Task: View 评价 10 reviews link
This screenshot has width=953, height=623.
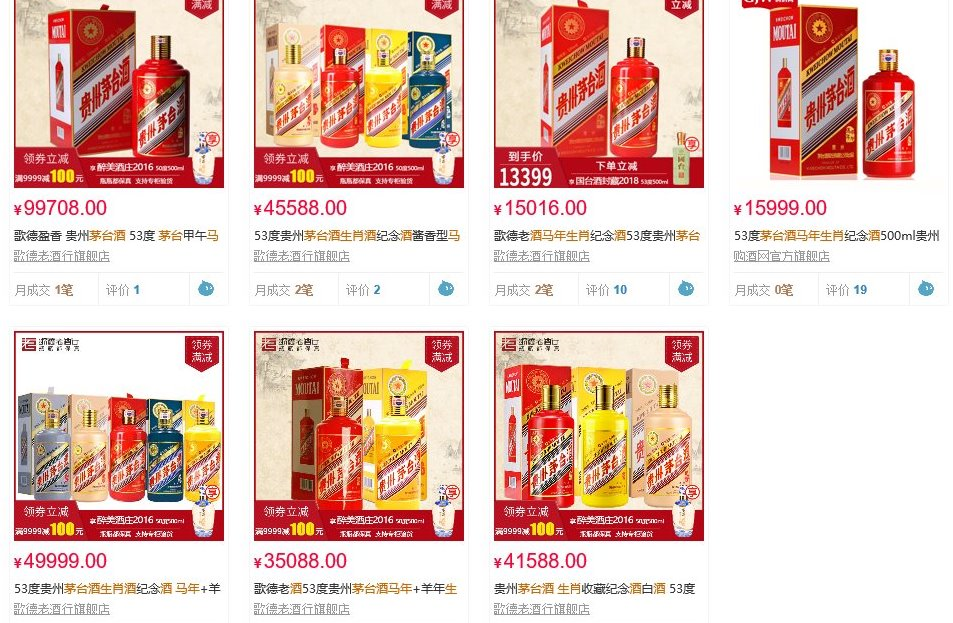Action: (x=607, y=290)
